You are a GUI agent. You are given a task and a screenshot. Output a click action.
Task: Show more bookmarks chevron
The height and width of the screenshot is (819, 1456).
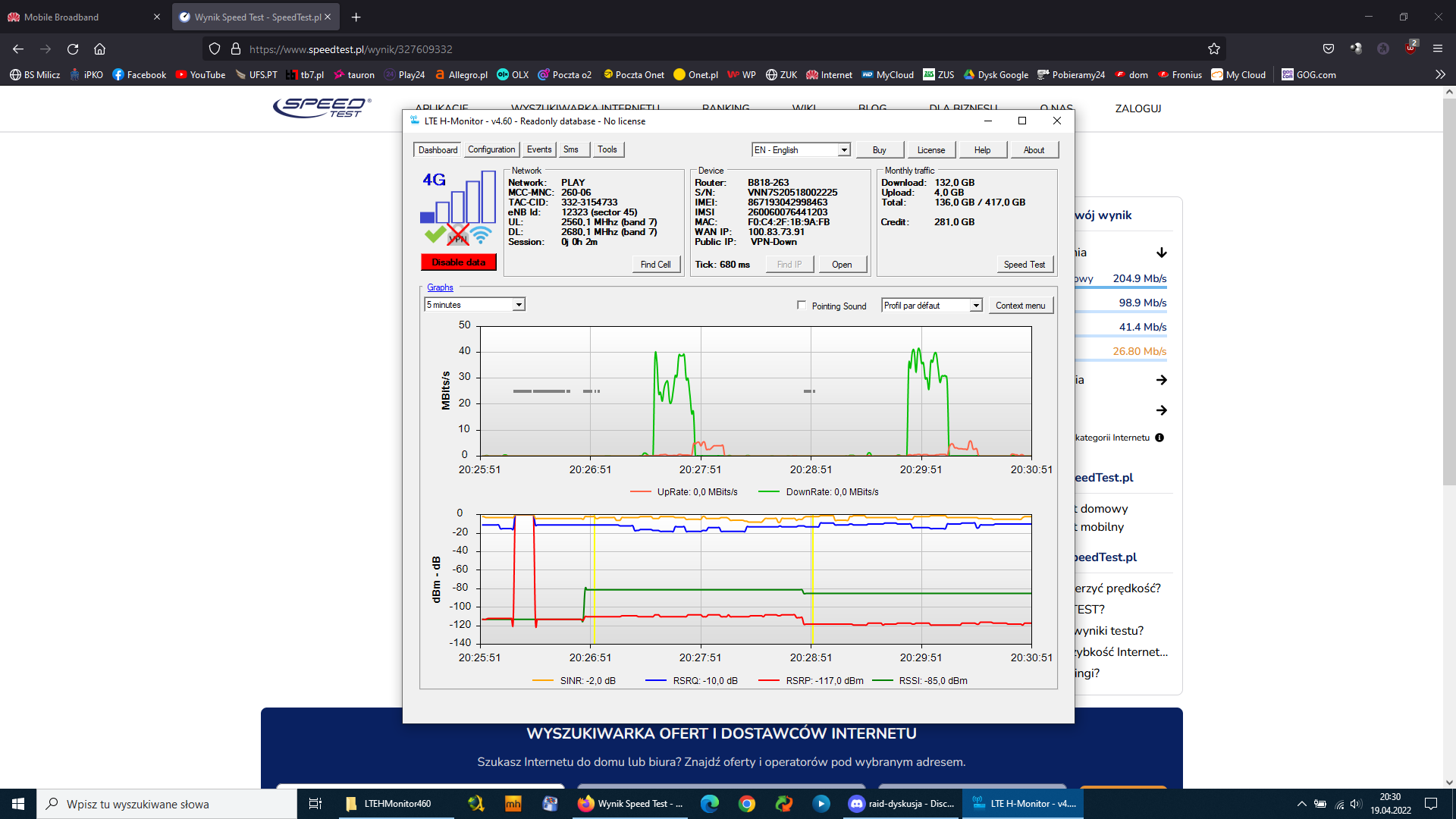point(1440,74)
